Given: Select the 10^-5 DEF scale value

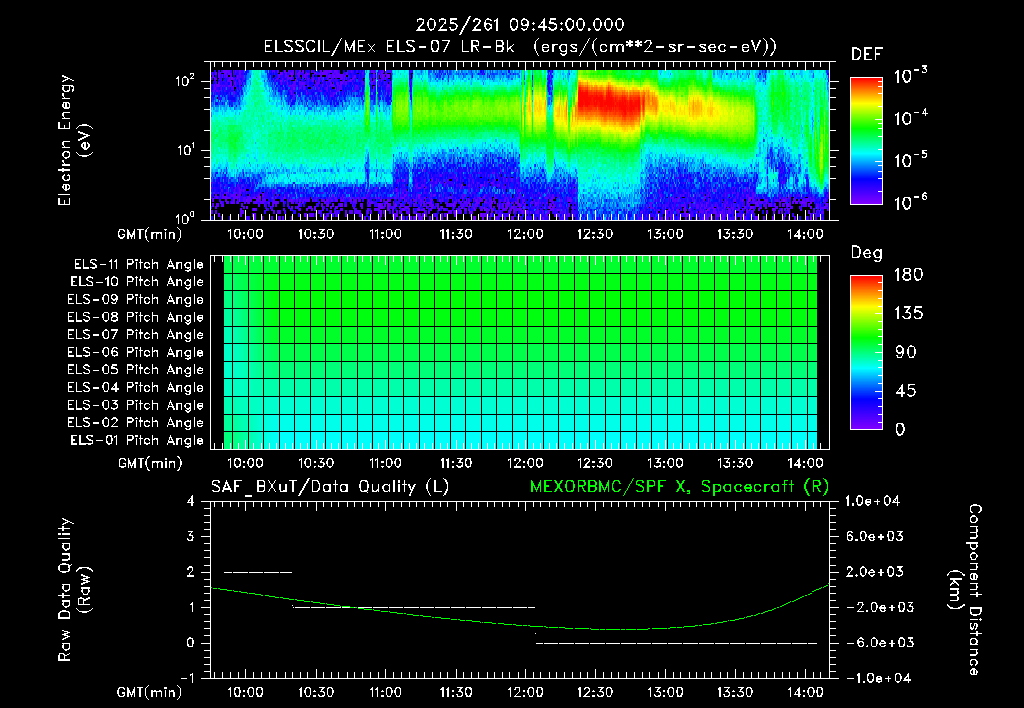Looking at the screenshot, I should click(x=910, y=159).
